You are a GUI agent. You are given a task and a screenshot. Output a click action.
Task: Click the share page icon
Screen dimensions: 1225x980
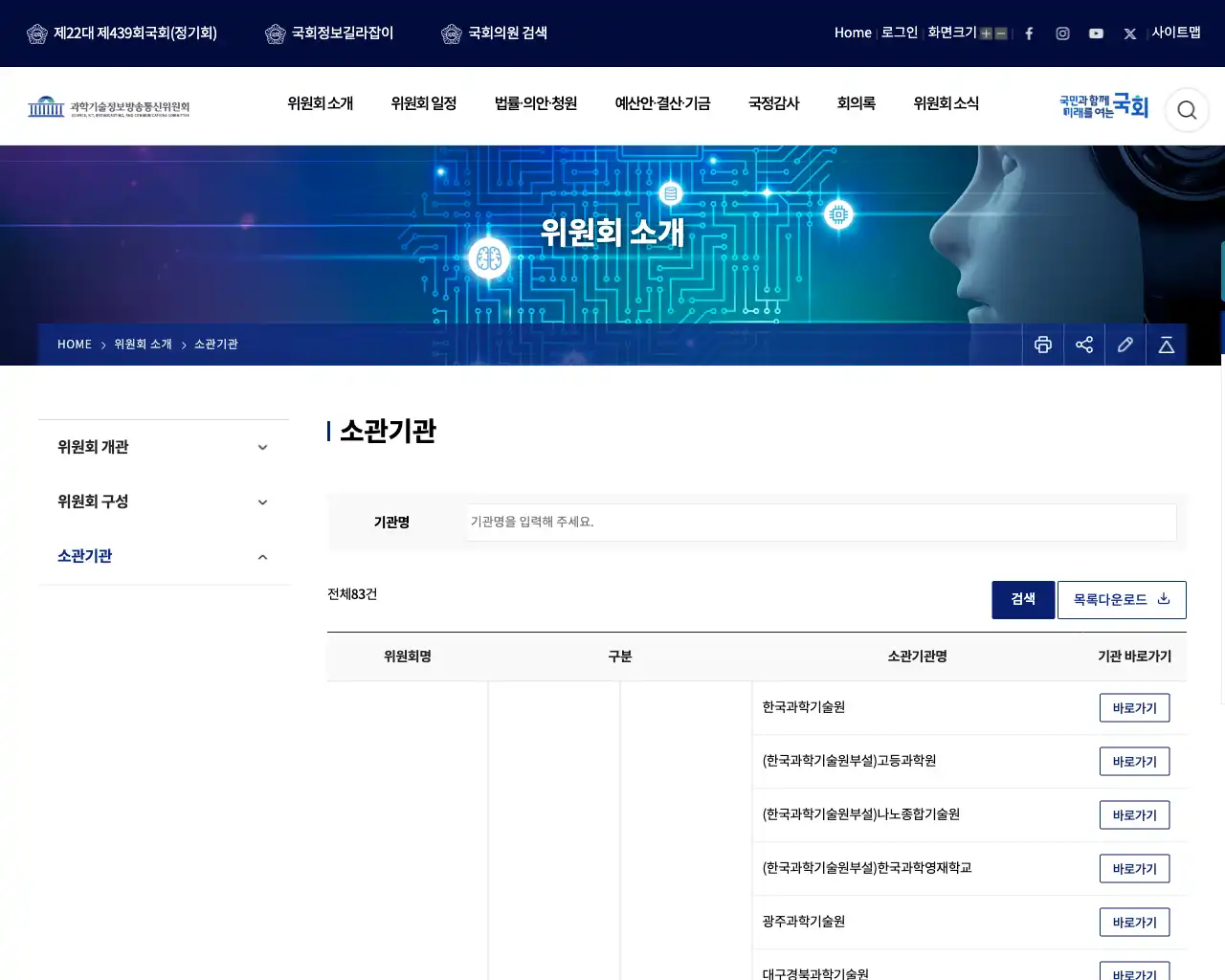point(1084,345)
